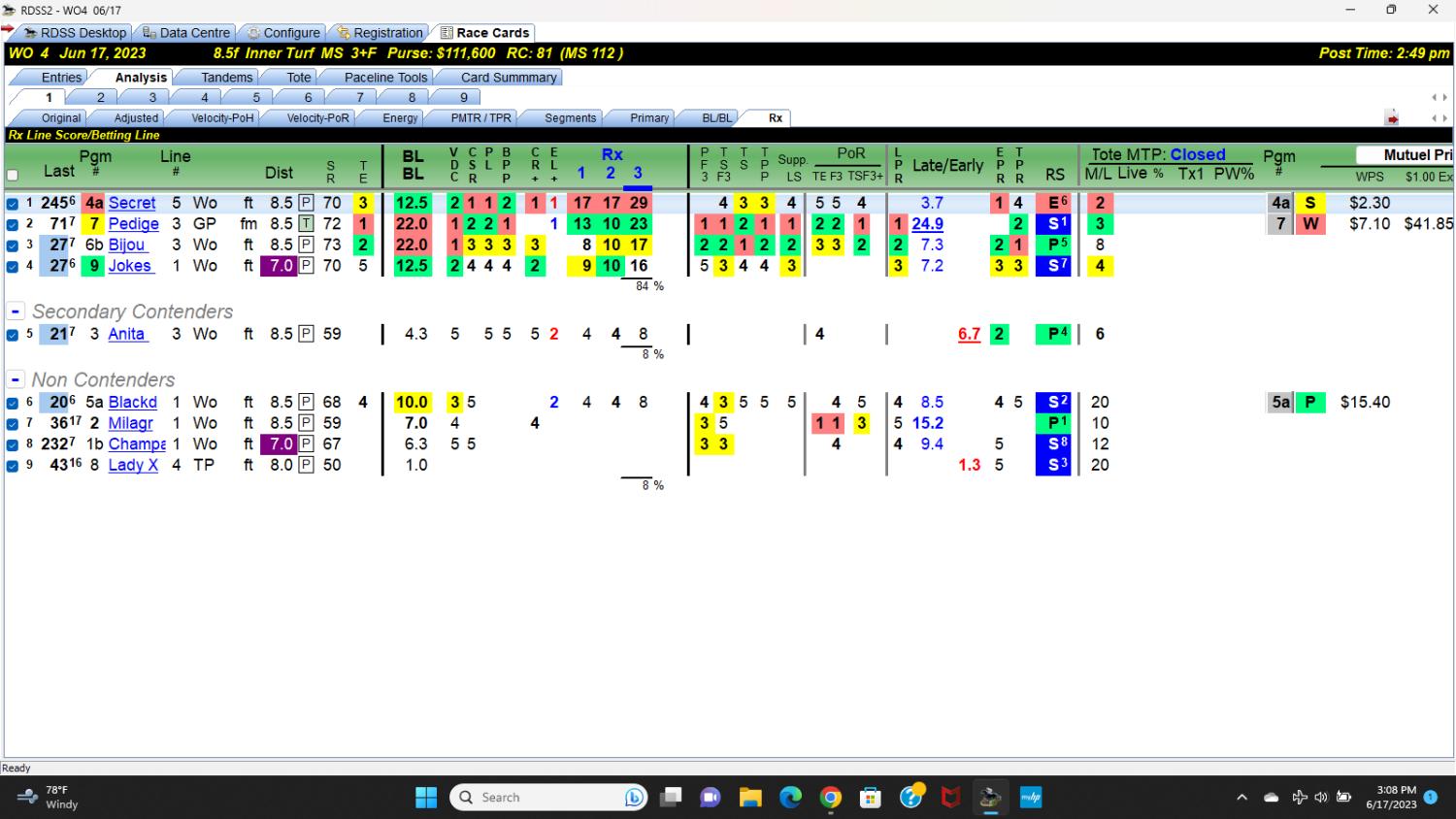
Task: Click the P4 running style badge for Anita
Action: point(1052,334)
